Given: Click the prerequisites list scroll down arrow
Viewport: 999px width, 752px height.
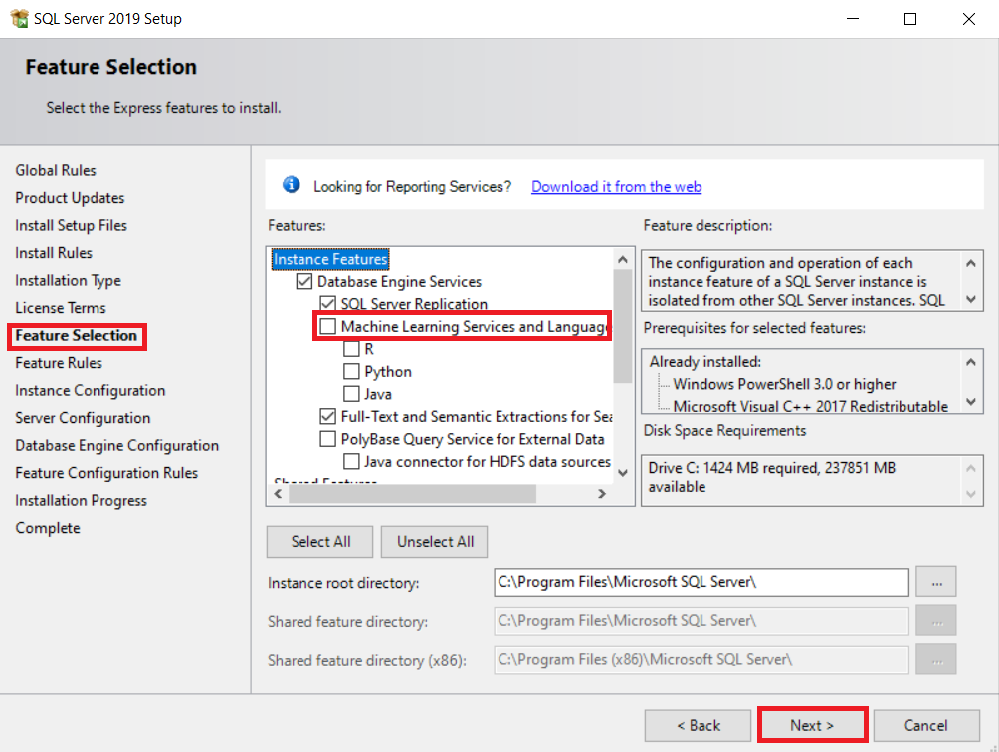Looking at the screenshot, I should tap(970, 401).
